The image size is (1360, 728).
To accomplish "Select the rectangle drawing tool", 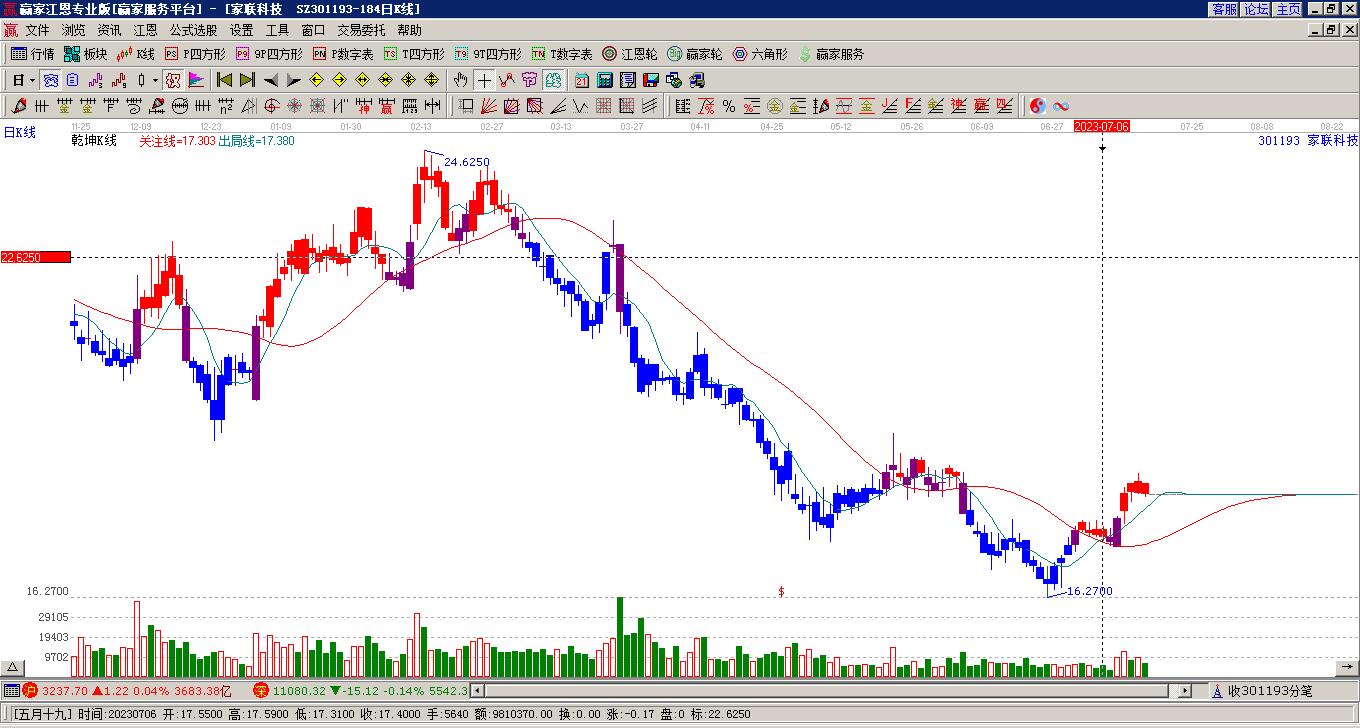I will (x=466, y=106).
